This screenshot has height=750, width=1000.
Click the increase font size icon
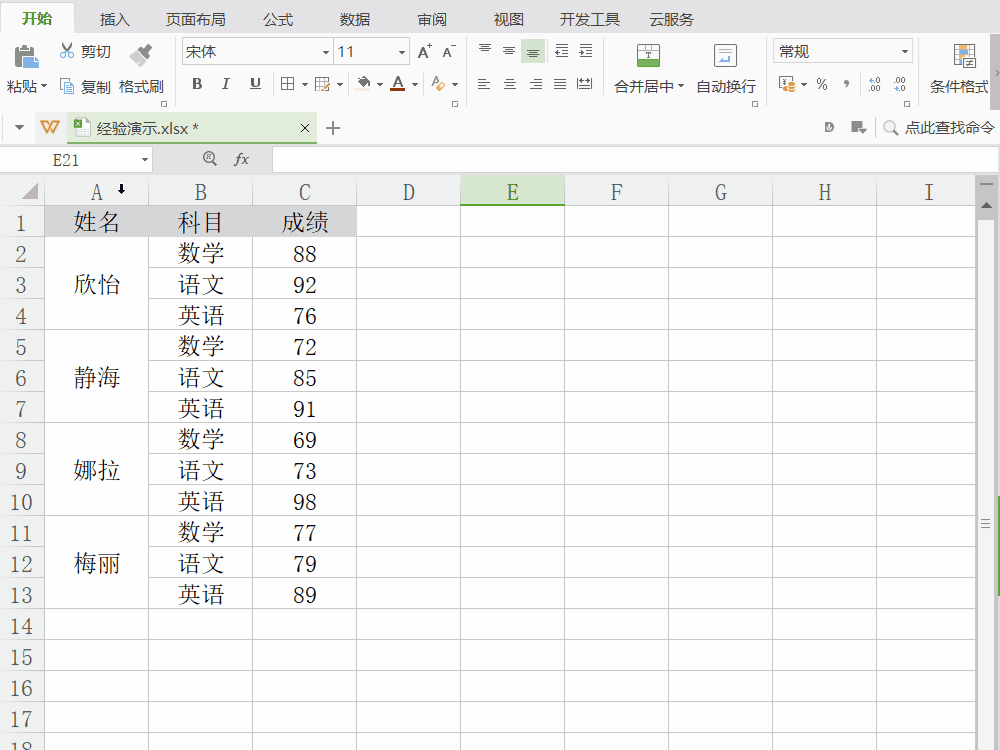coord(424,52)
